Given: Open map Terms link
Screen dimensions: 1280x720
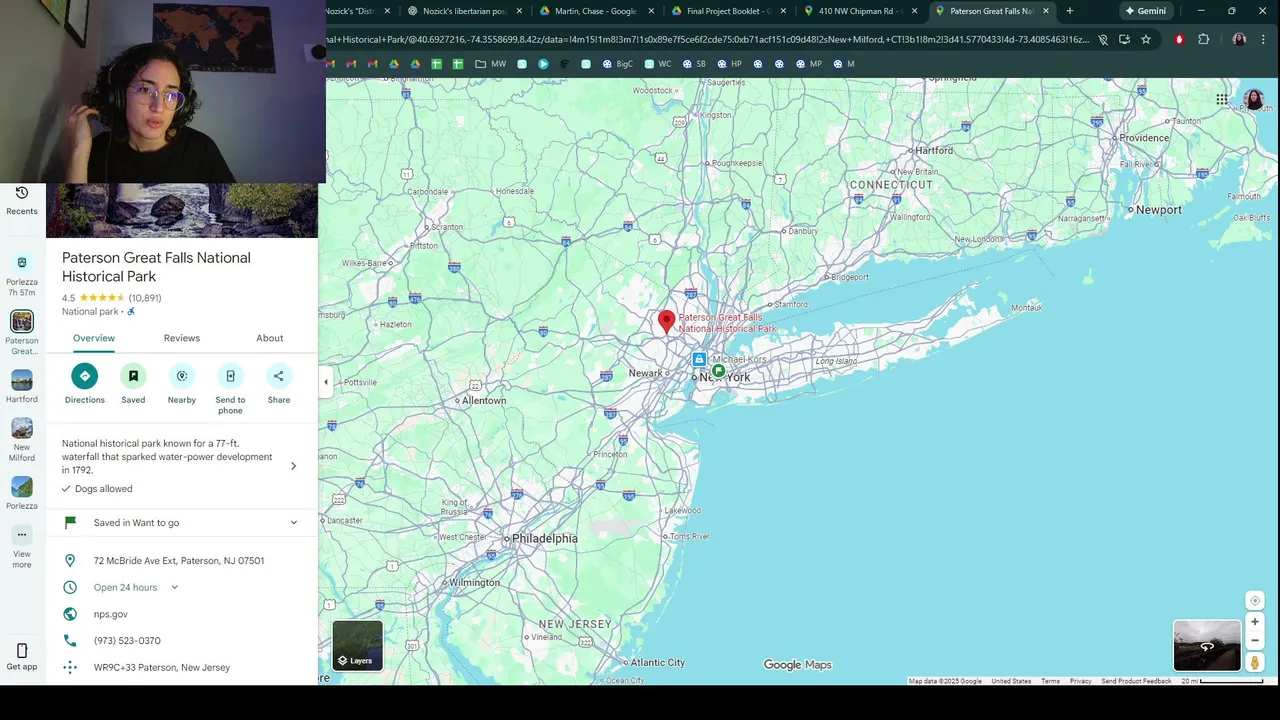Looking at the screenshot, I should 1050,681.
